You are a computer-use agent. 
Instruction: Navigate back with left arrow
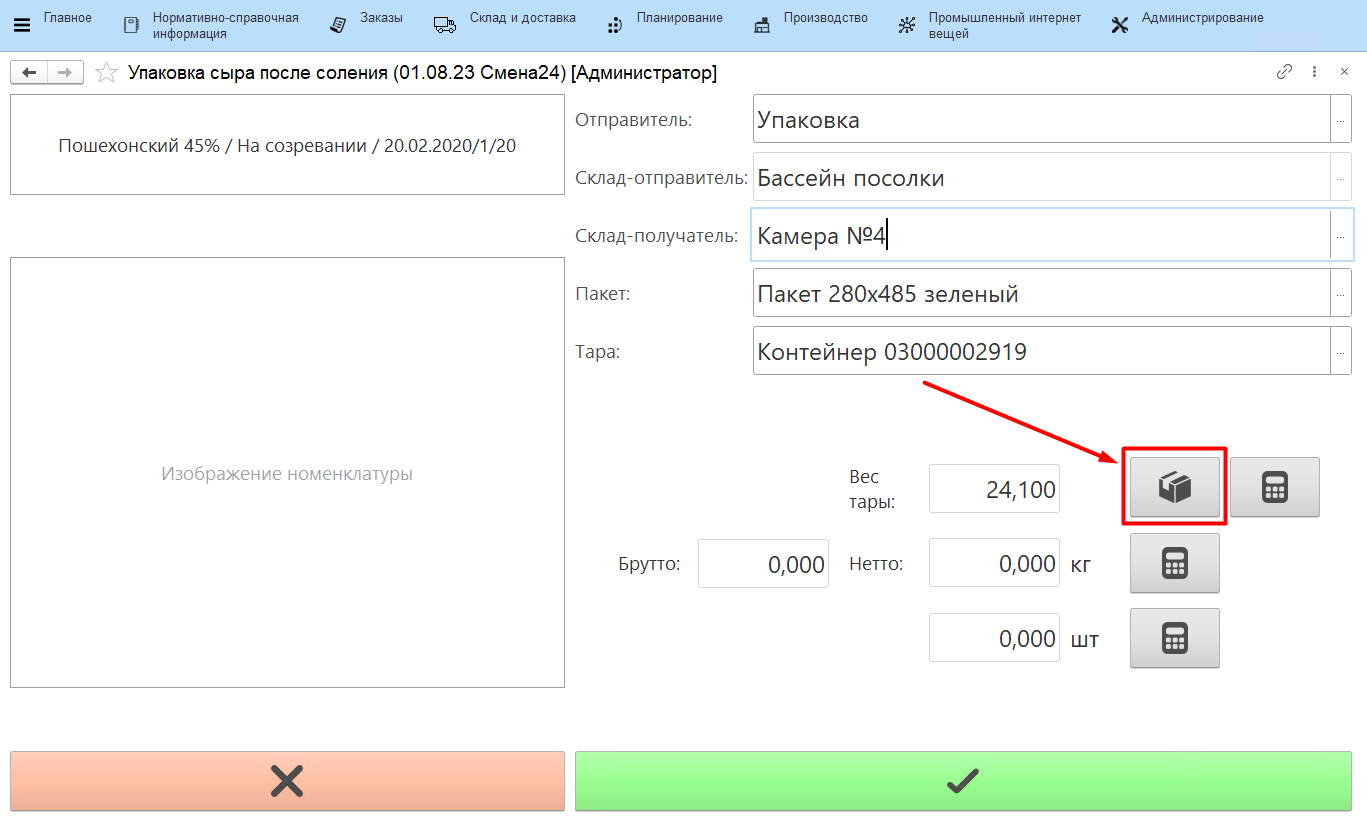[x=30, y=73]
